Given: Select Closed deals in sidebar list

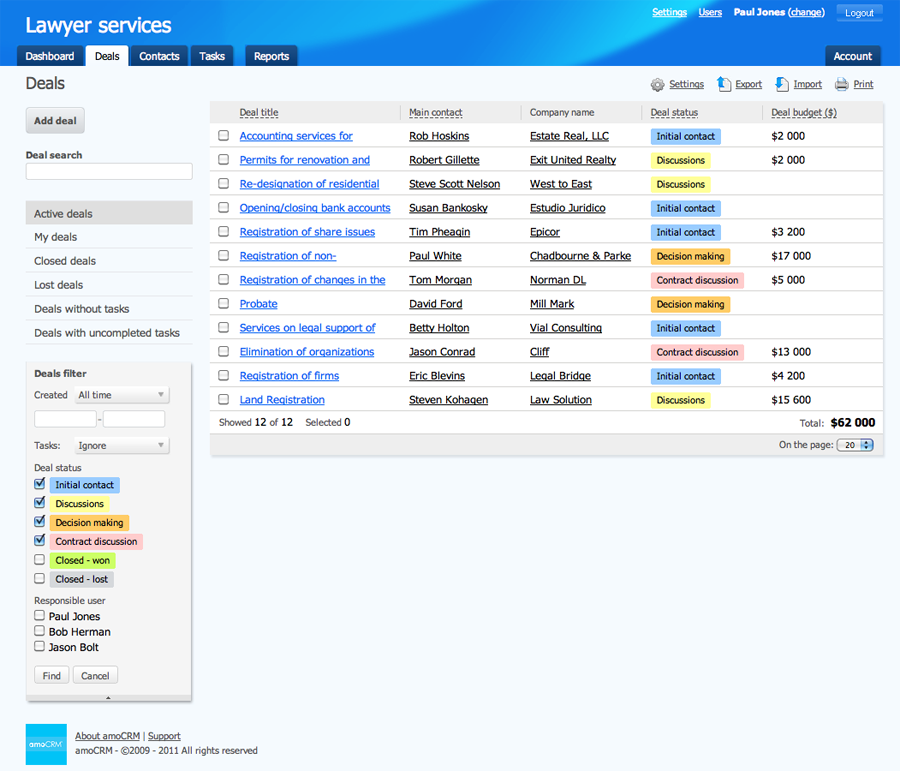Looking at the screenshot, I should pos(65,261).
